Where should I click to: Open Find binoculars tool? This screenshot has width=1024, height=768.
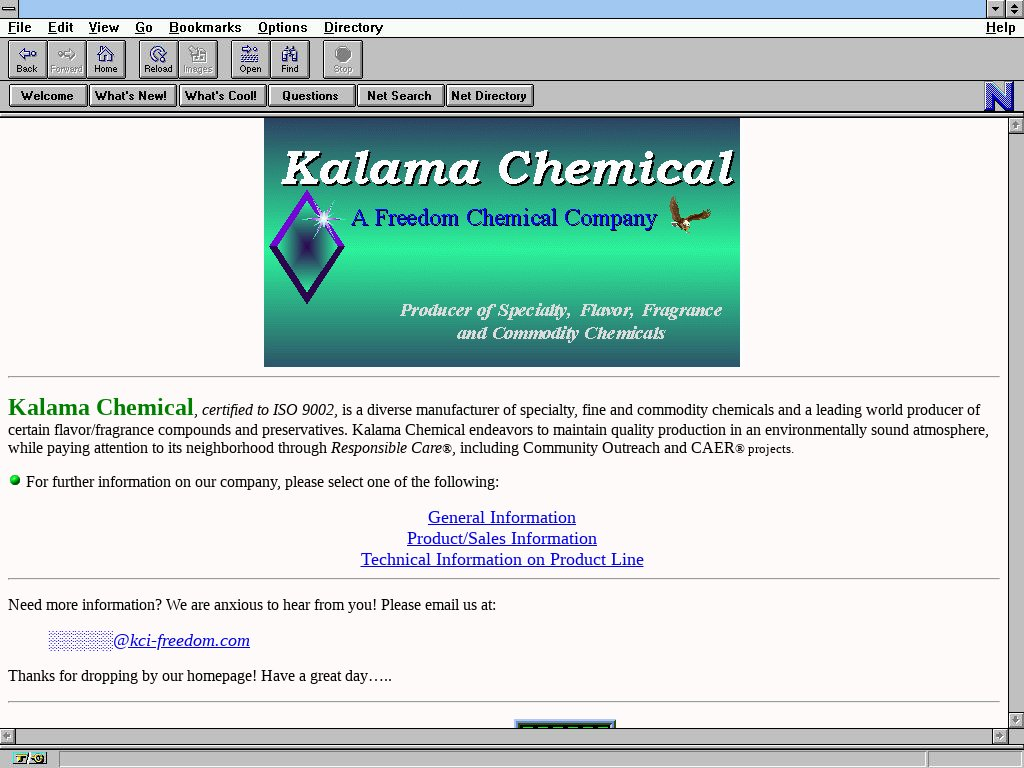(290, 59)
